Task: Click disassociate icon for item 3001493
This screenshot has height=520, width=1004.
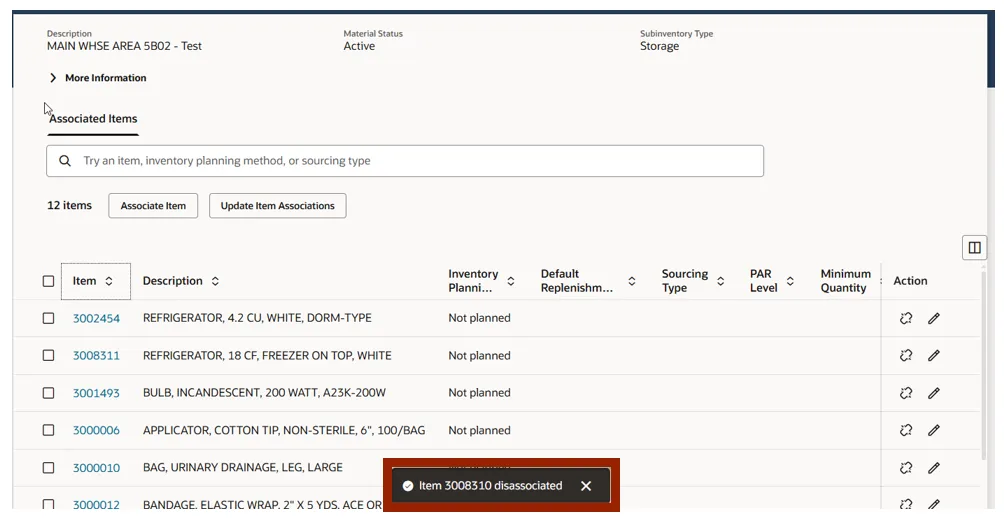Action: (x=906, y=393)
